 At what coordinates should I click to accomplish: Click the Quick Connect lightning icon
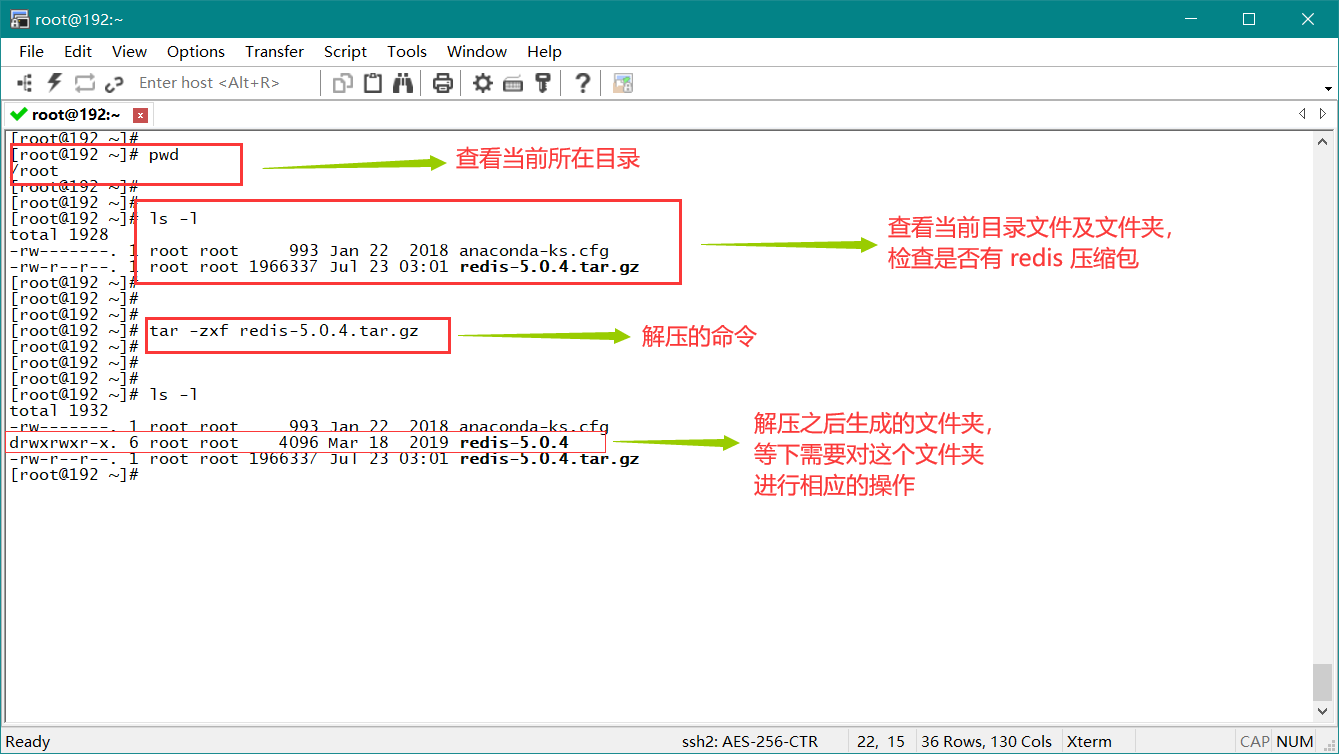tap(55, 83)
